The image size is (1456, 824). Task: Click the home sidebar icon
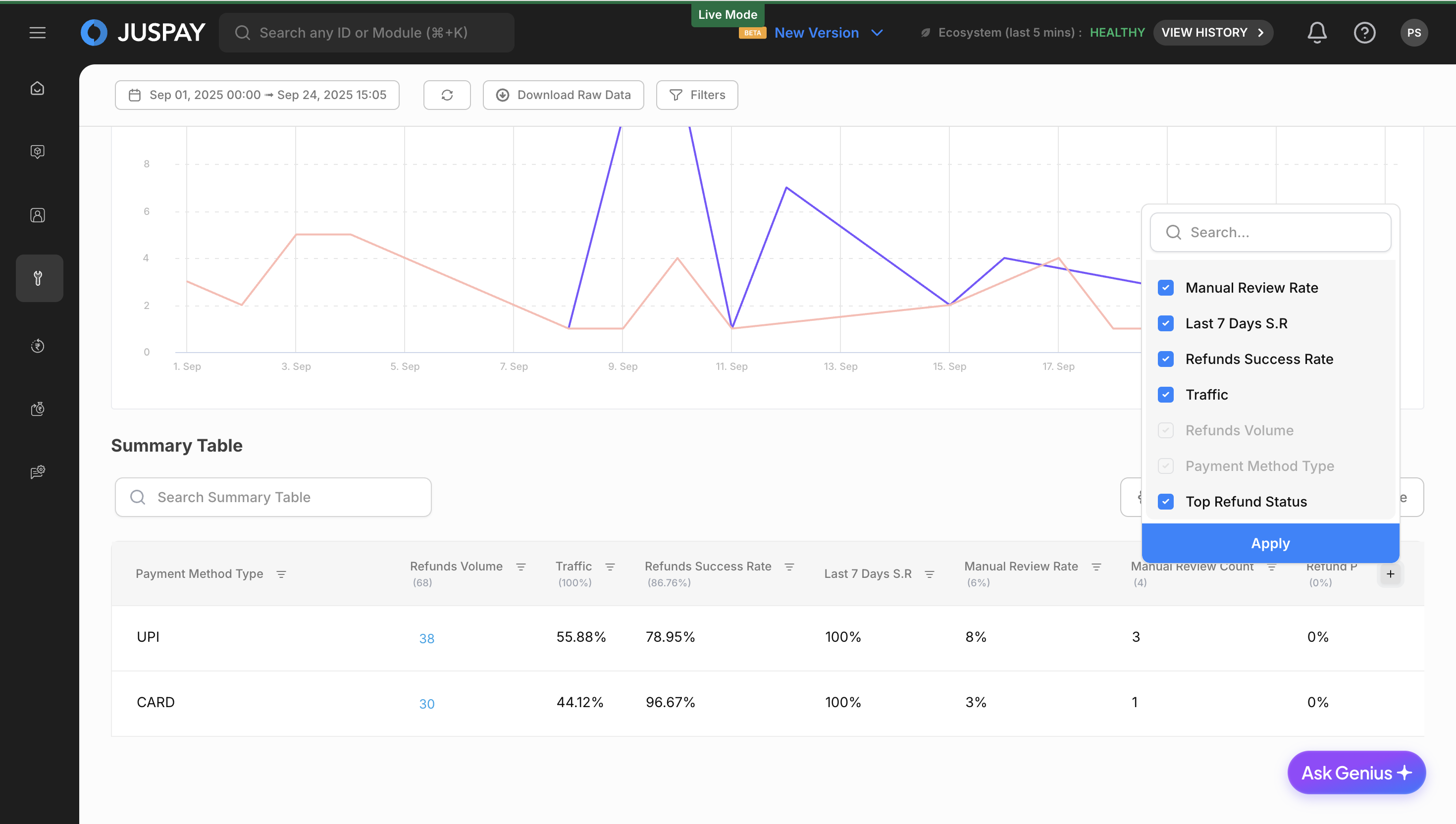(x=37, y=88)
